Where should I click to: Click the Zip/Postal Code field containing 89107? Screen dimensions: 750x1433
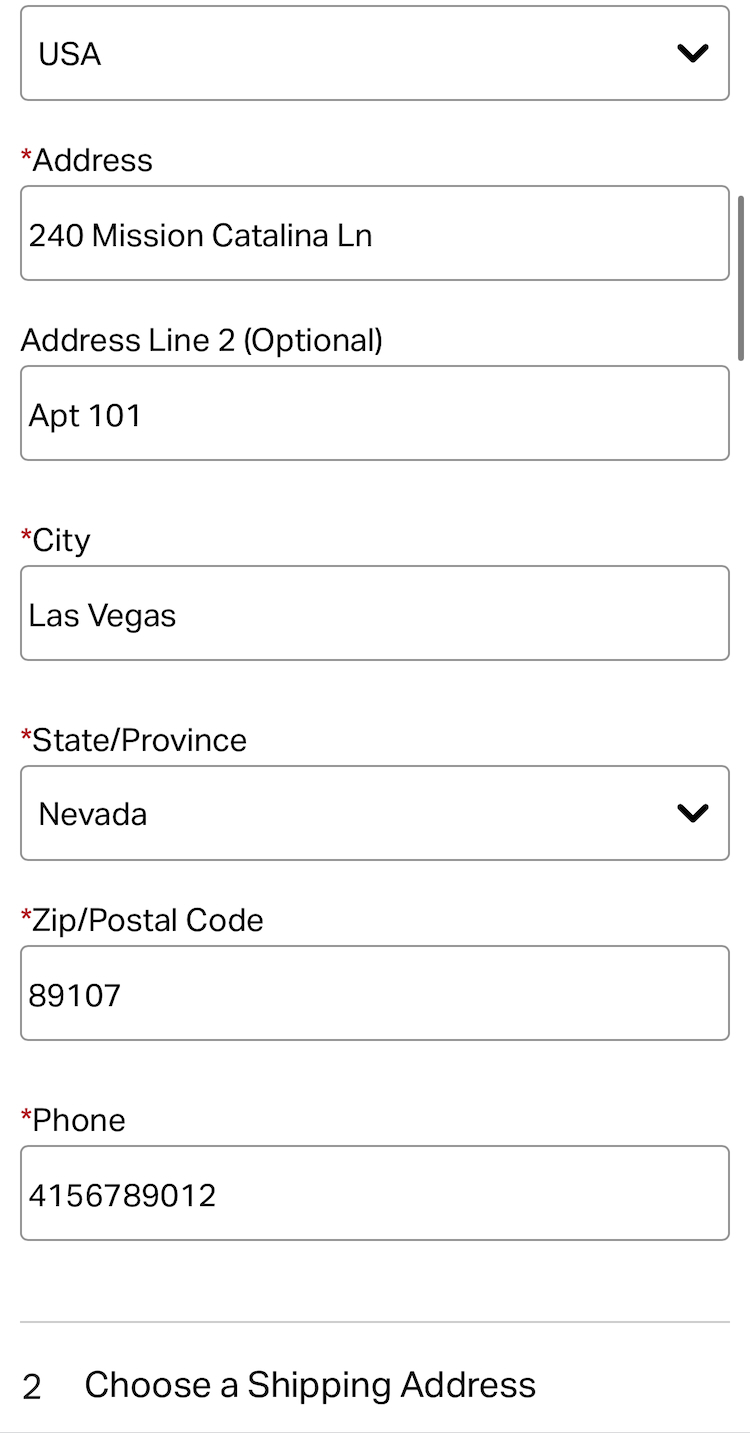pos(374,994)
